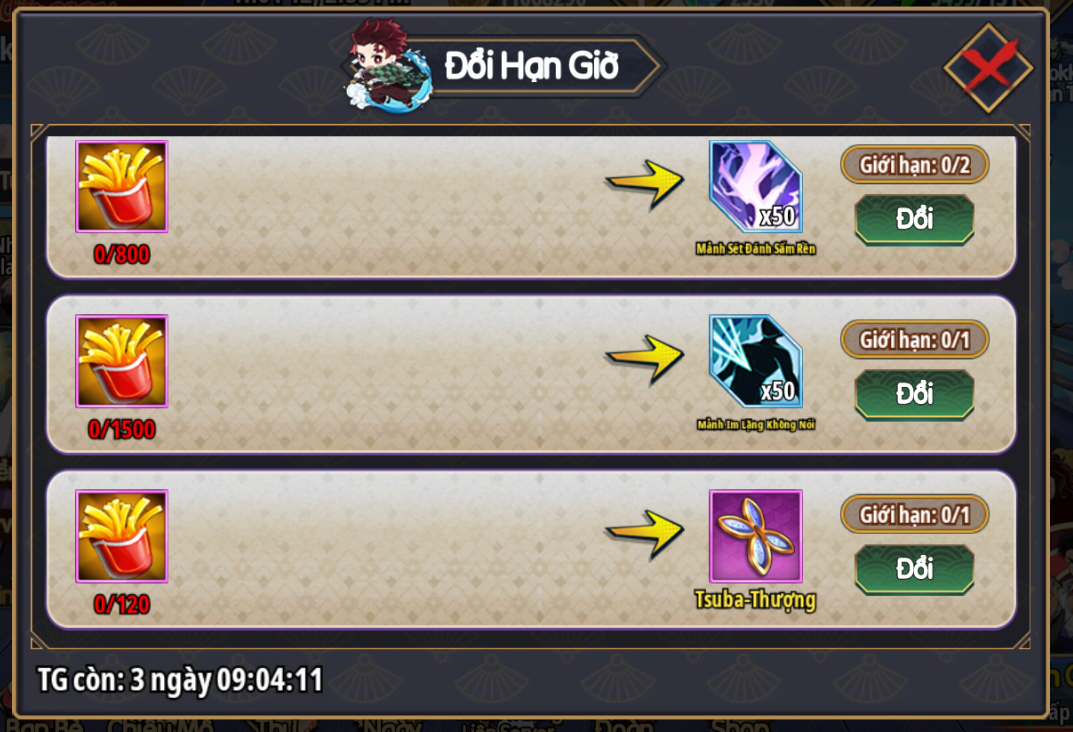Click the TG còn remaining time text

point(180,679)
